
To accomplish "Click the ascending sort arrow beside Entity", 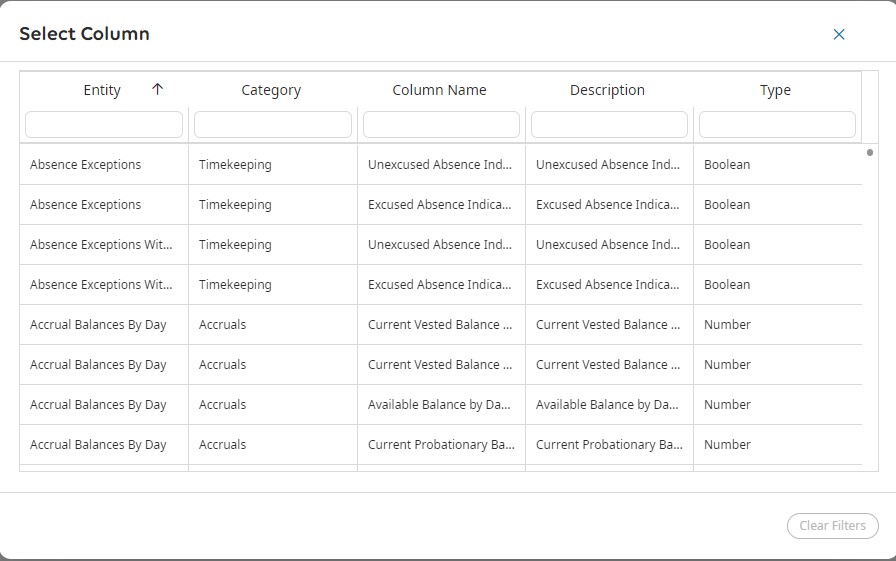I will coord(157,89).
